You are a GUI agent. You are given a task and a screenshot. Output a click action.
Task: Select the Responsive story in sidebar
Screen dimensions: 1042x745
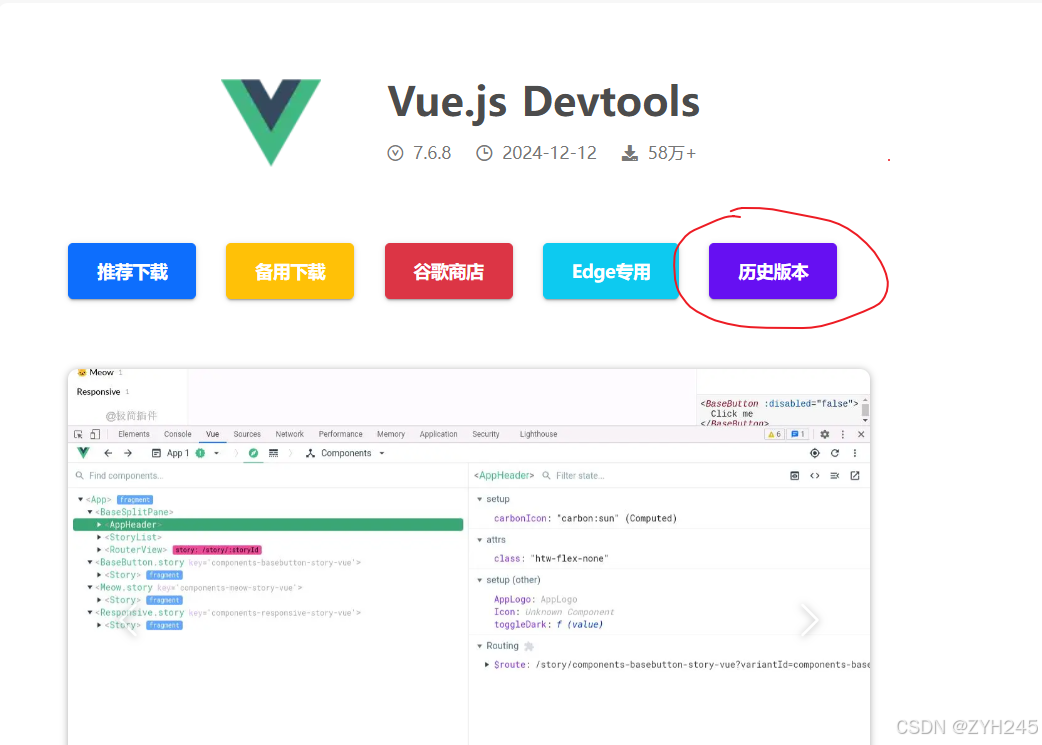click(103, 392)
